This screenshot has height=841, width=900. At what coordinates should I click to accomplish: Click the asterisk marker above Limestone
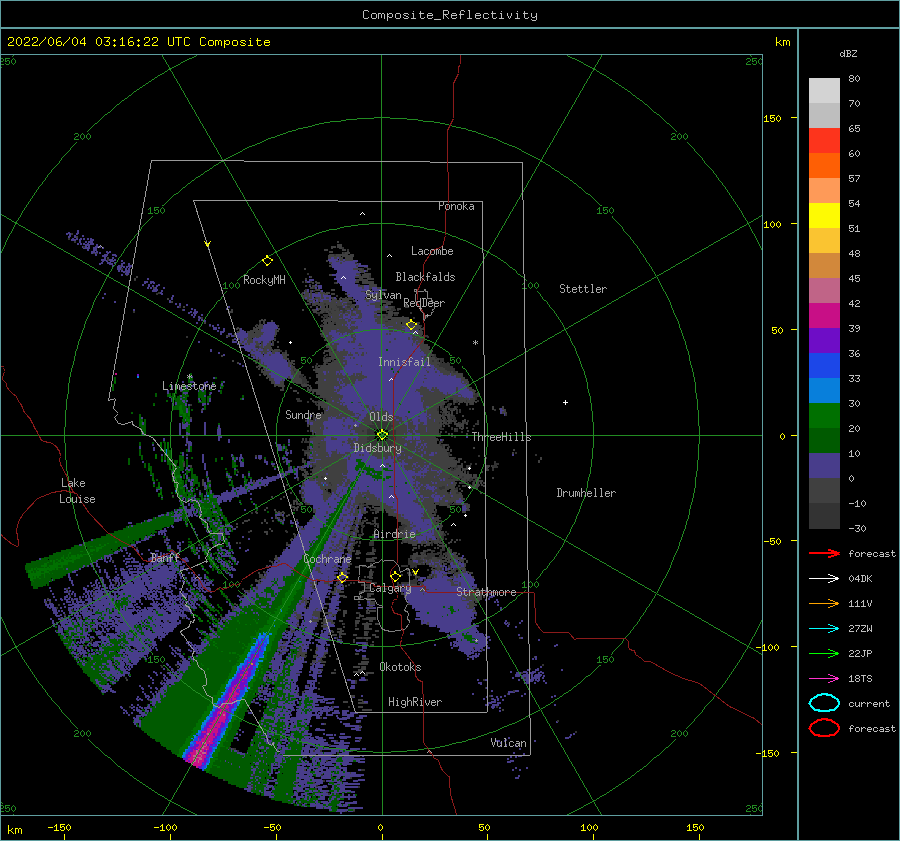[x=189, y=377]
